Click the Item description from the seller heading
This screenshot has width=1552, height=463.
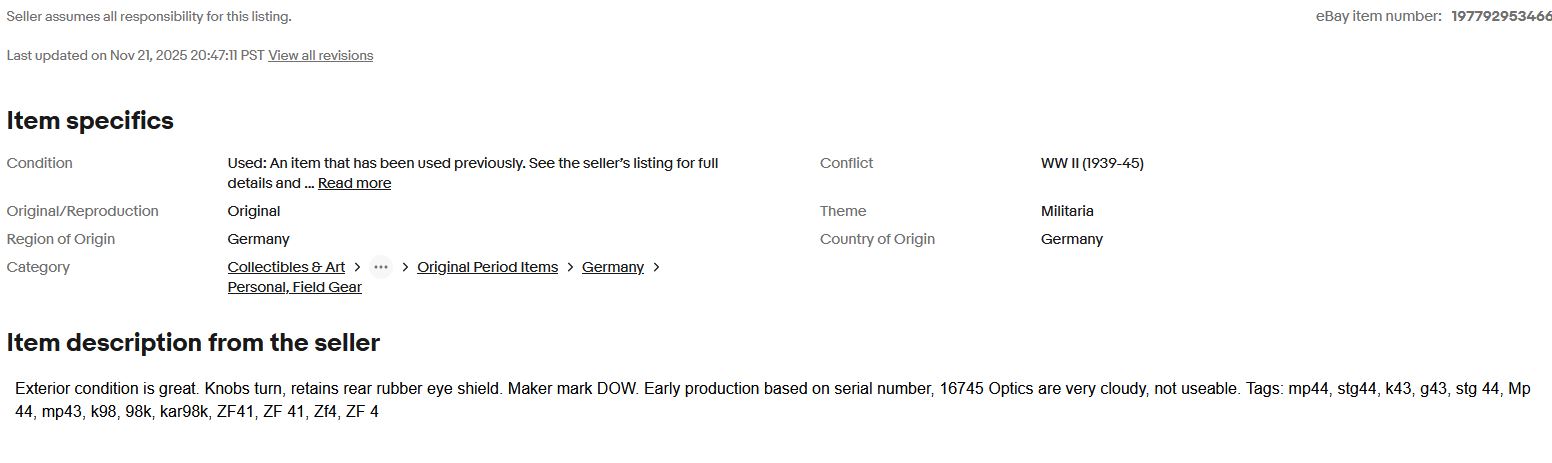[193, 343]
